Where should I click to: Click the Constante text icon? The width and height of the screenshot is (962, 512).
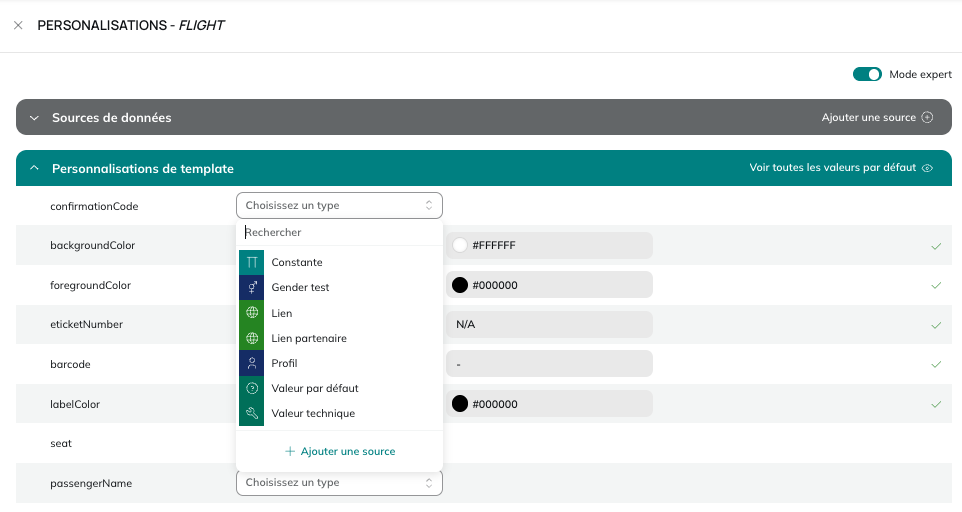(x=252, y=262)
